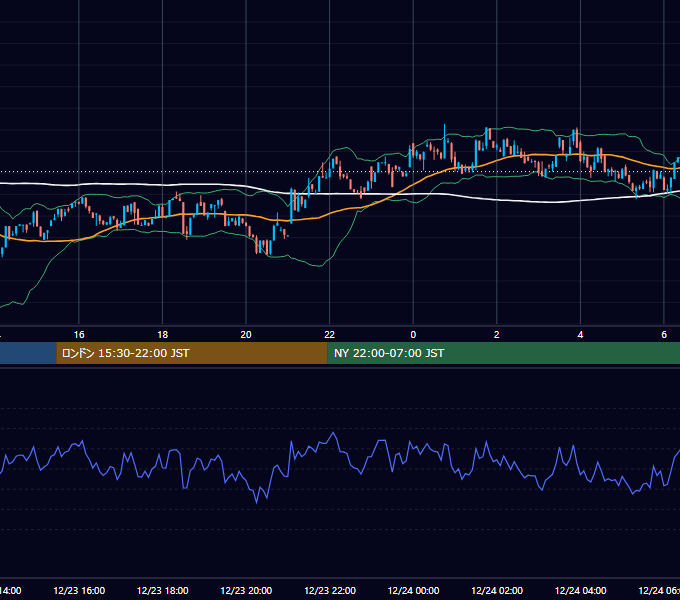Click the '12/23 16:00' date label

[79, 590]
